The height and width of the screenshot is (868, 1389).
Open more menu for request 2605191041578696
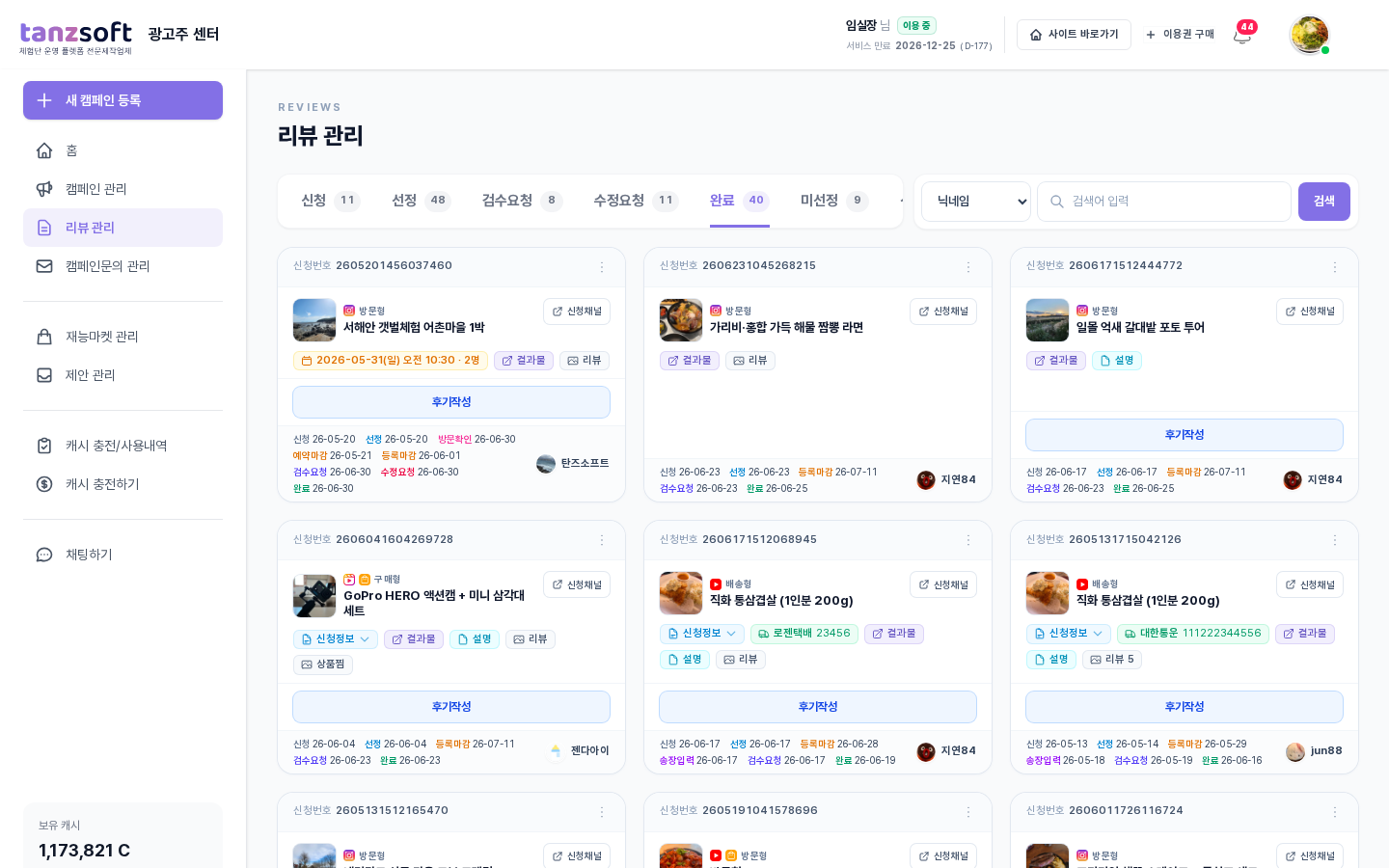click(968, 812)
